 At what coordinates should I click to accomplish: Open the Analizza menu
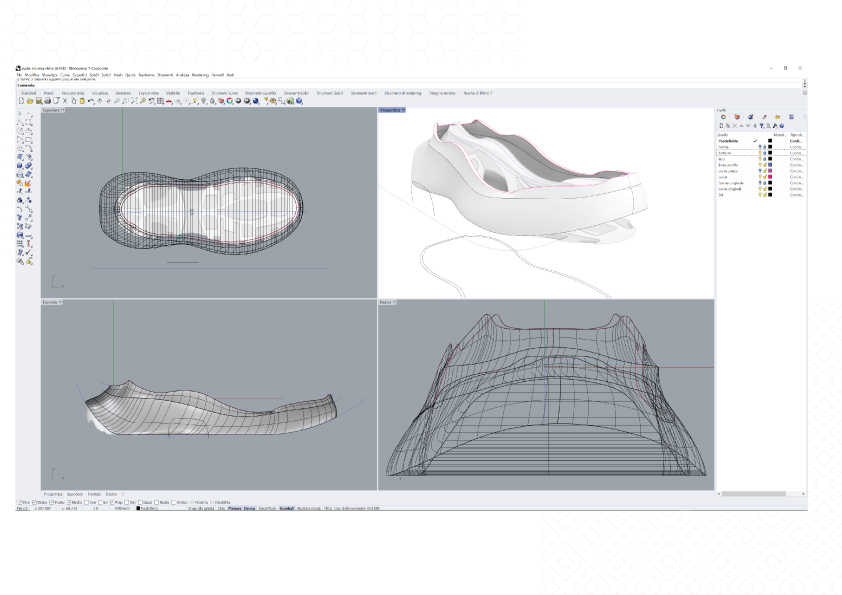pyautogui.click(x=183, y=75)
